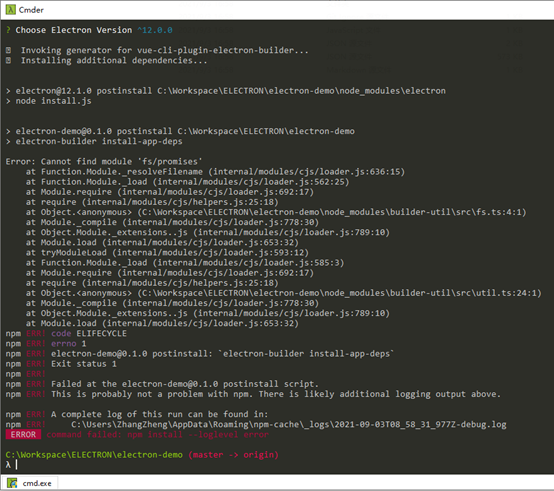Click stack line with 'builder-util\src\fs.ts:4:1'

(276, 212)
